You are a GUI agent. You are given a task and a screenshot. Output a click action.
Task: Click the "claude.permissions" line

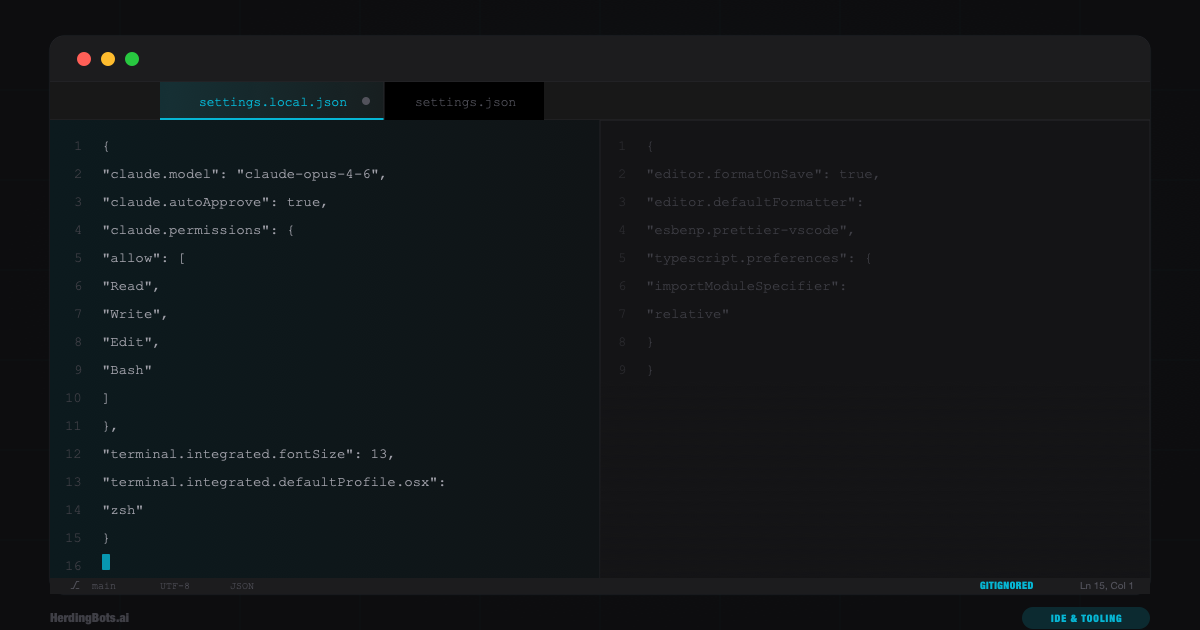coord(198,230)
